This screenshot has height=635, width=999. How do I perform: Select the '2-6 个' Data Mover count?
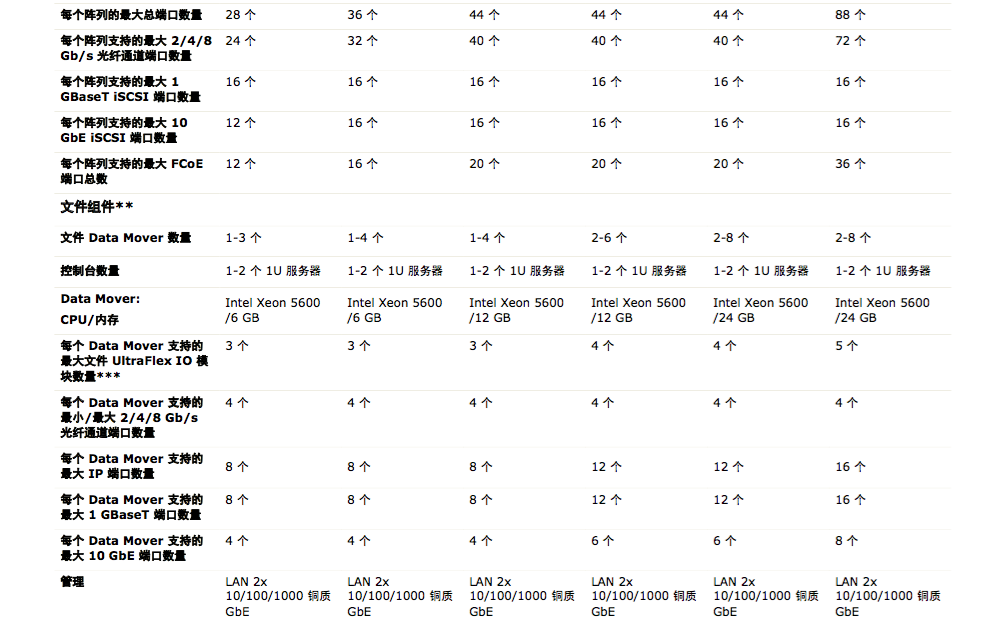click(x=609, y=238)
